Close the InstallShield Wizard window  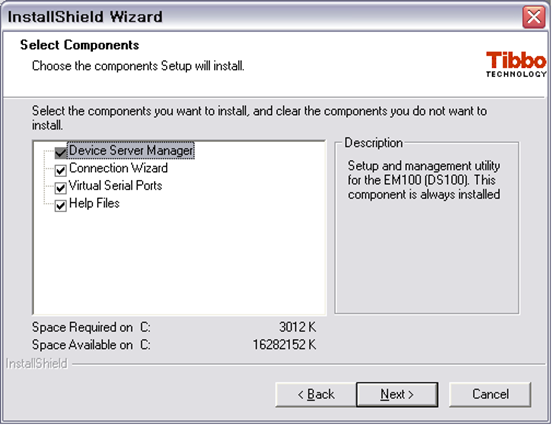pyautogui.click(x=533, y=17)
